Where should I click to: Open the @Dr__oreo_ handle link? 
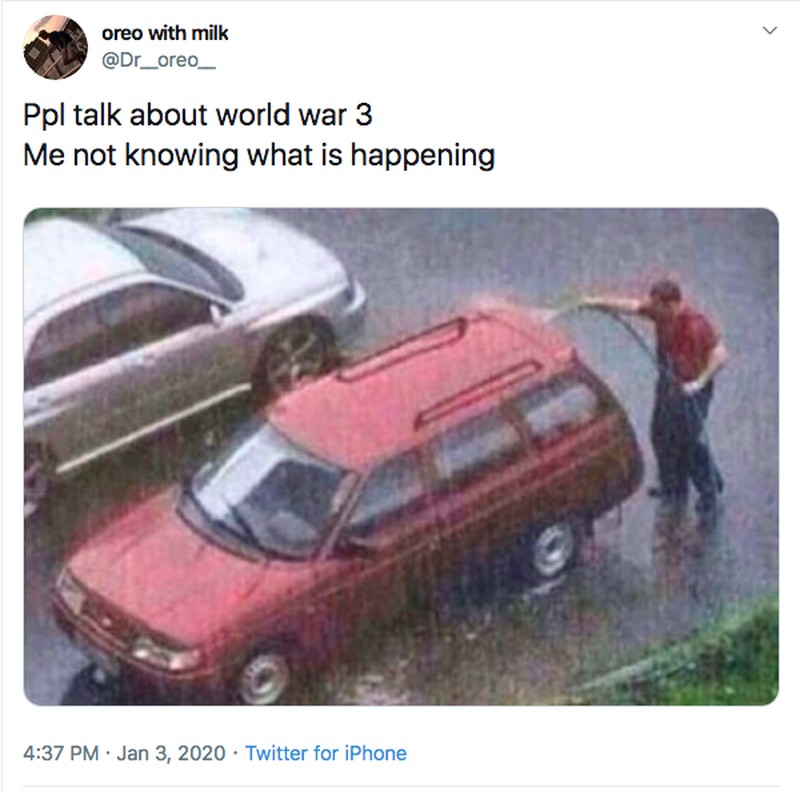[159, 60]
